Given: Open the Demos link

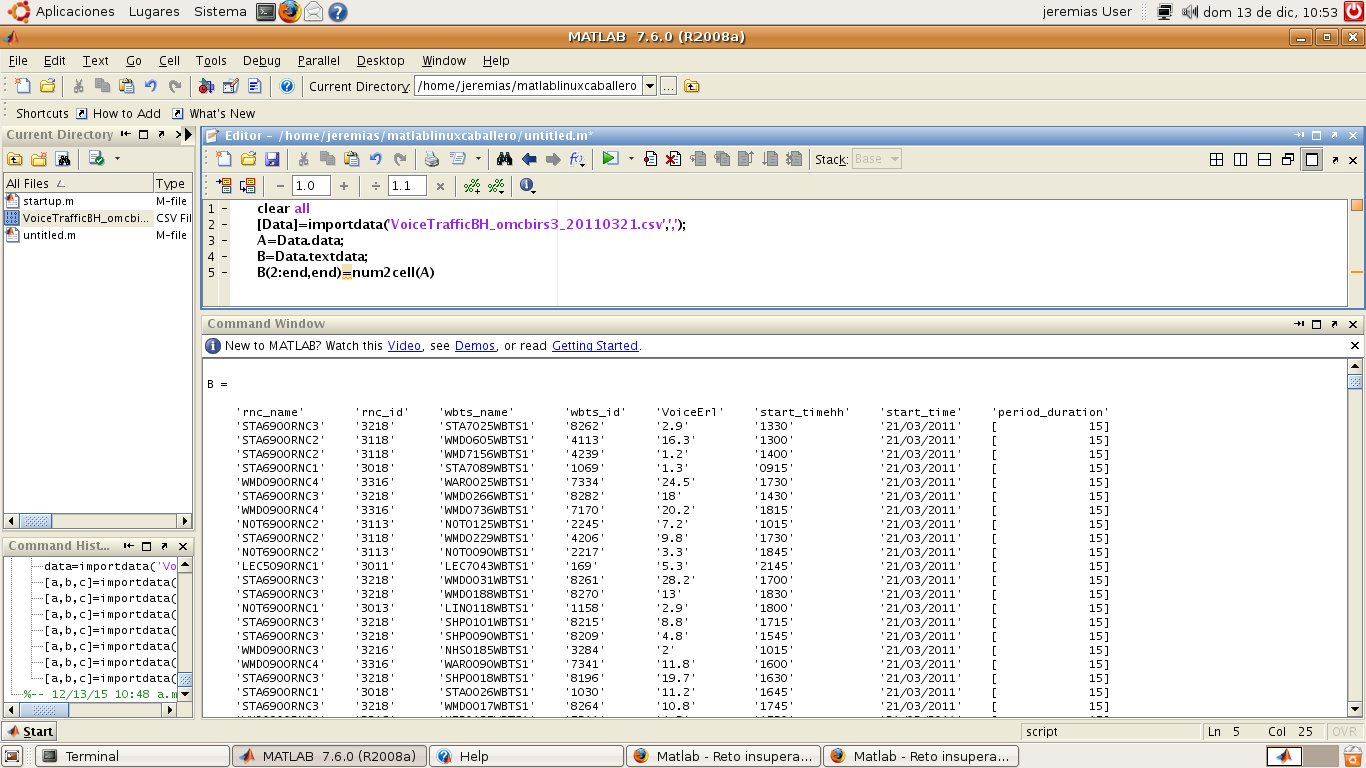Looking at the screenshot, I should 475,346.
